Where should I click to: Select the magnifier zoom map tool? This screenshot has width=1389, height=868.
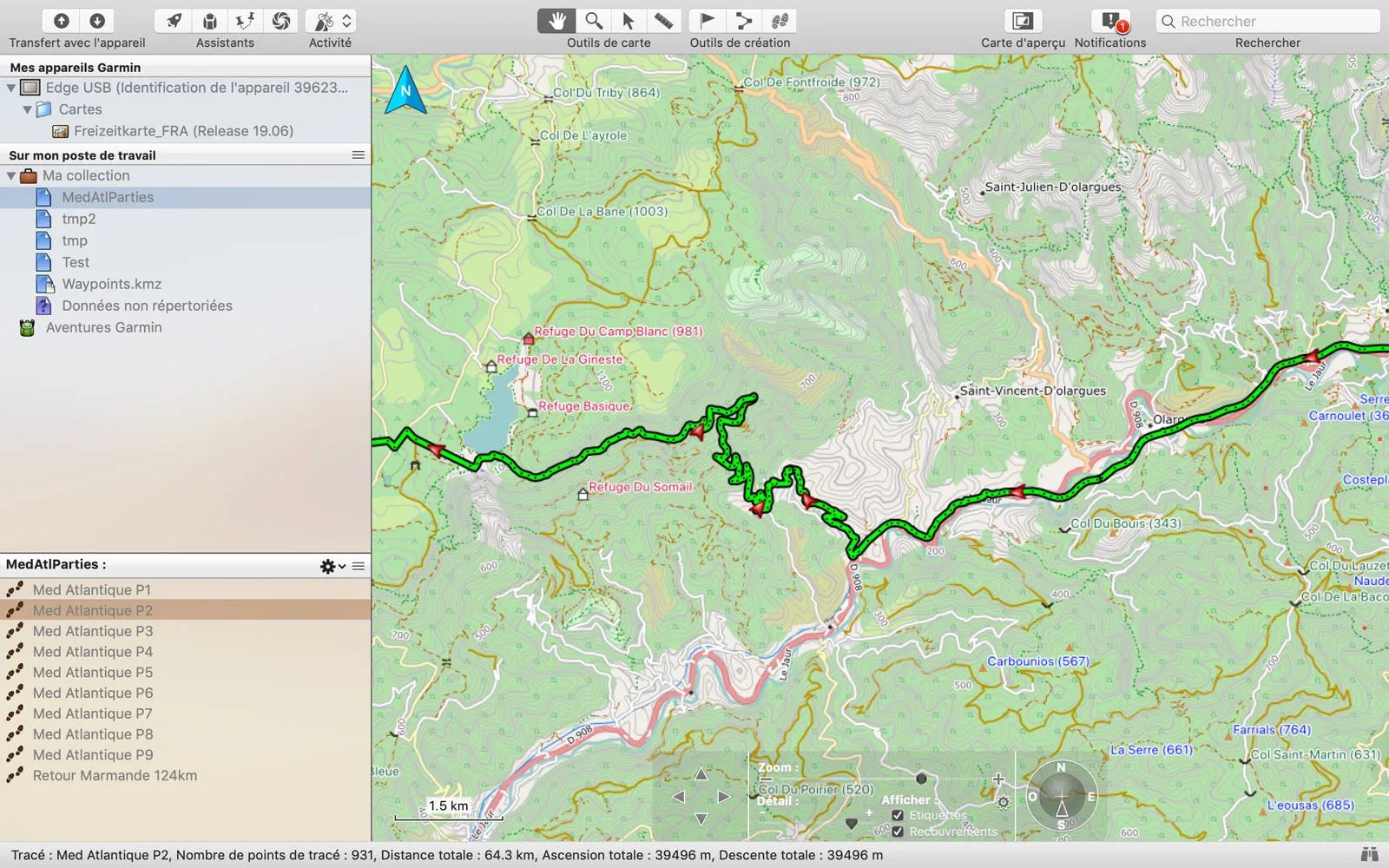[x=593, y=21]
